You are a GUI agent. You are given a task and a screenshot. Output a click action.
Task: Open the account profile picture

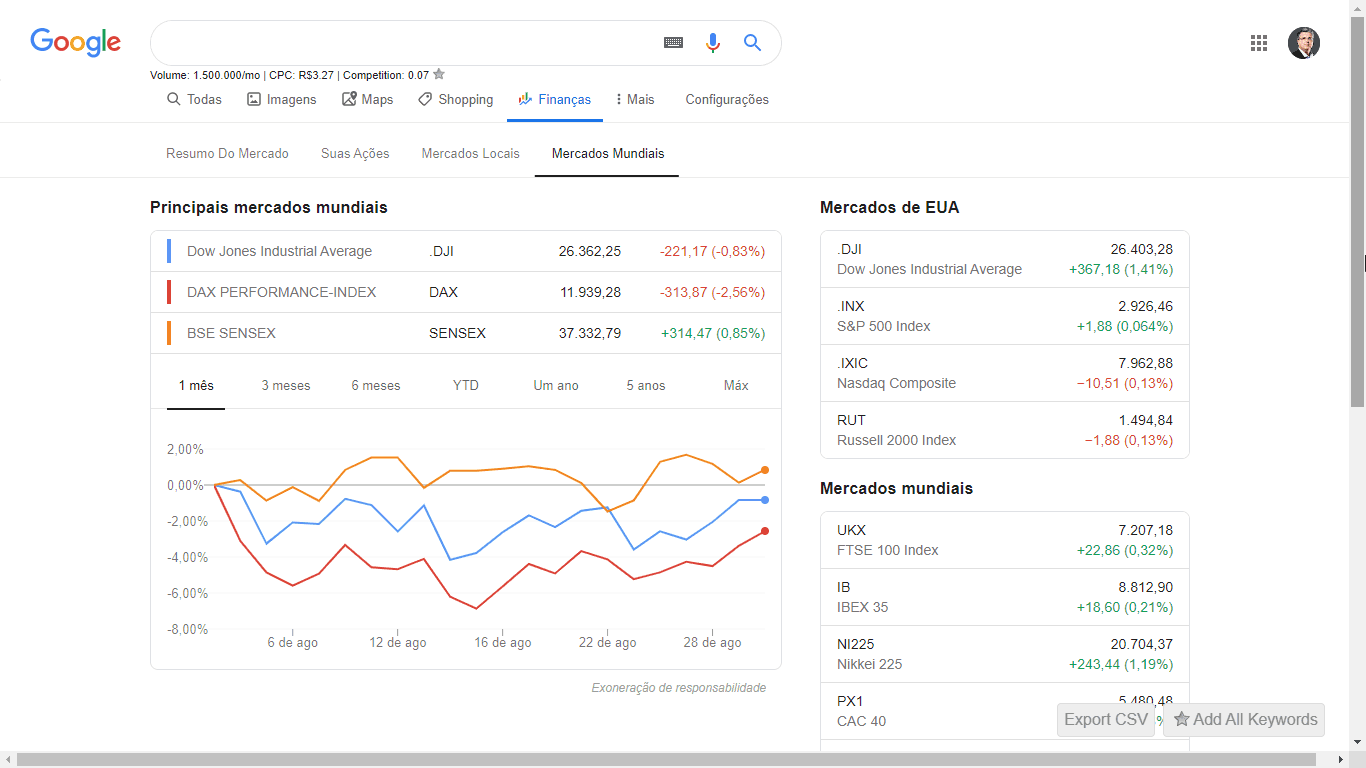1304,43
